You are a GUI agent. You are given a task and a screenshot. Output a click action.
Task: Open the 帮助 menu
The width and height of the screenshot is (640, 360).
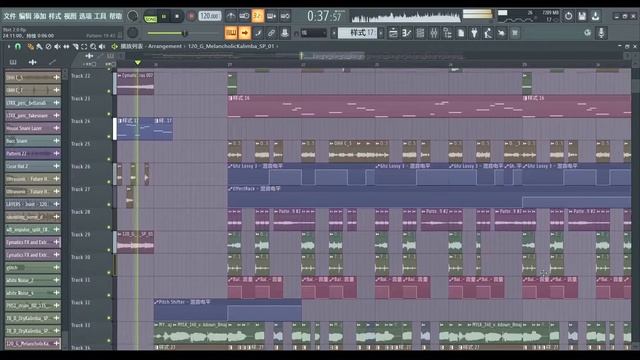tap(116, 16)
